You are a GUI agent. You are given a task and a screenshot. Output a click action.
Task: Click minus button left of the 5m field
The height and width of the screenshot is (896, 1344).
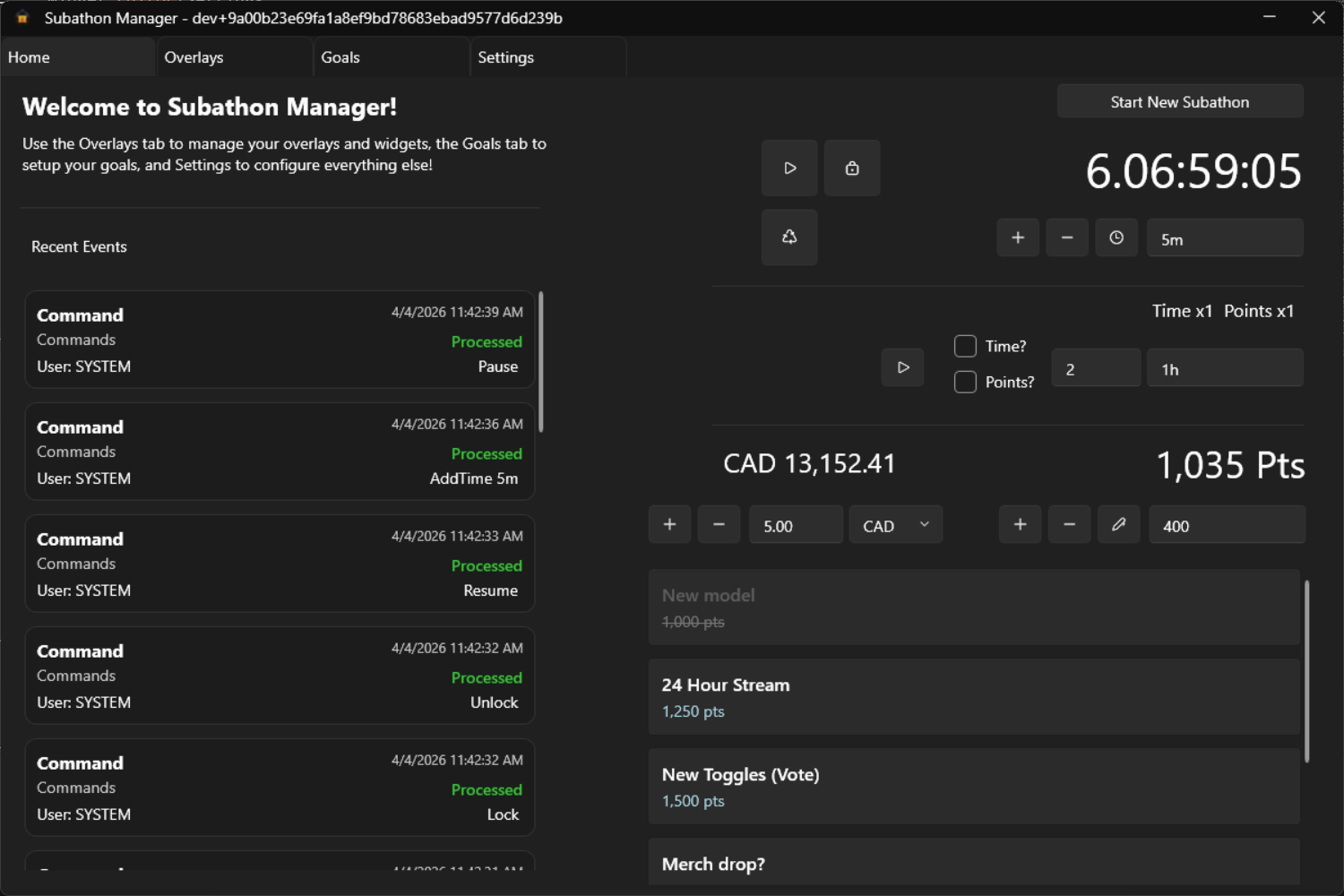(x=1066, y=238)
